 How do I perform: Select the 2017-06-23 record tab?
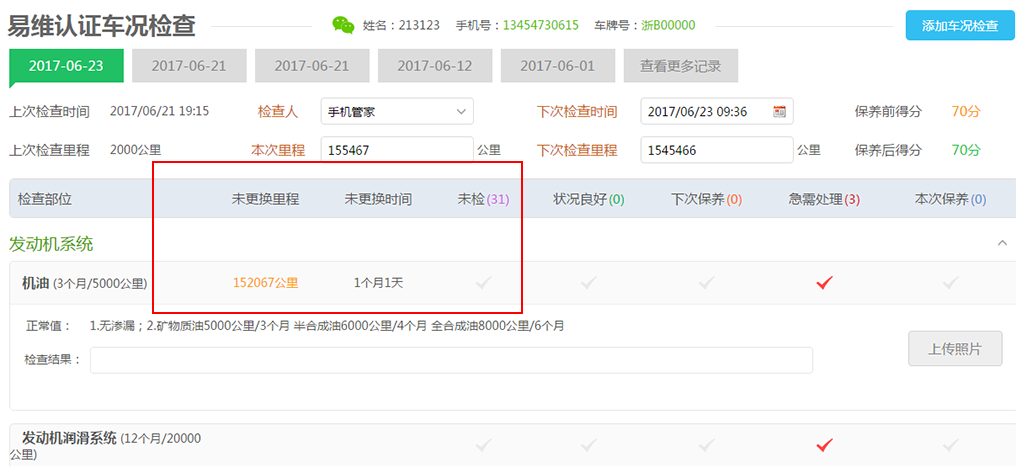point(66,66)
